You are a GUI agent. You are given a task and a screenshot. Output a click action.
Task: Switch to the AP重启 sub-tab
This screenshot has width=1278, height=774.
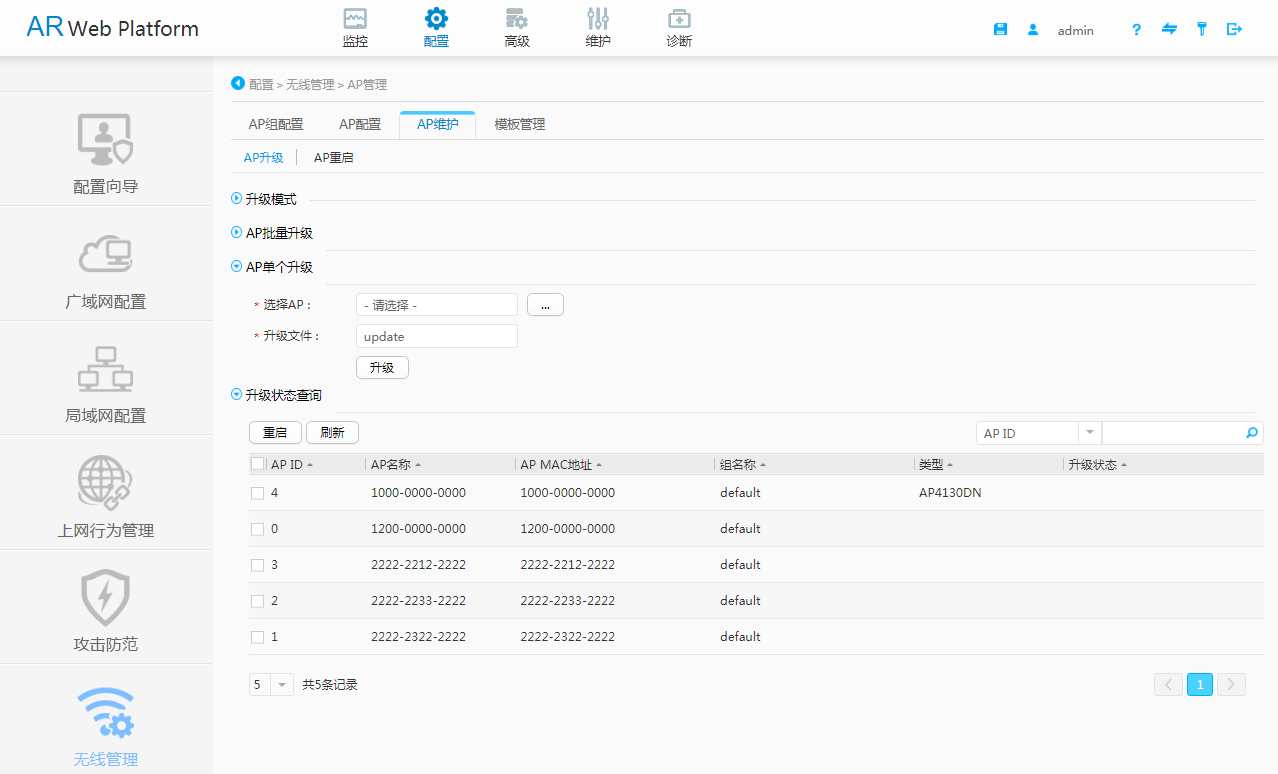tap(333, 157)
